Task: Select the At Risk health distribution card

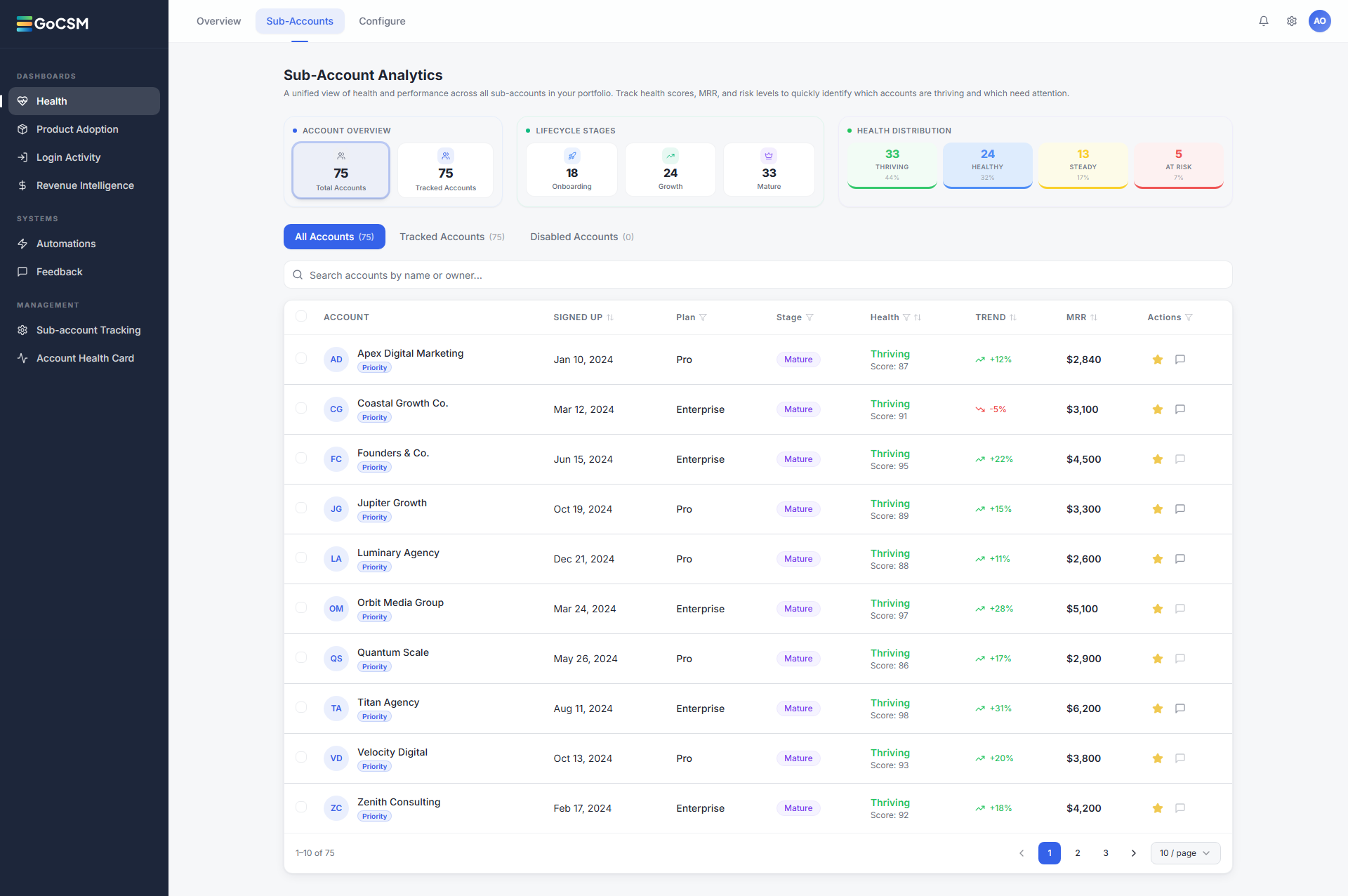Action: pos(1179,166)
